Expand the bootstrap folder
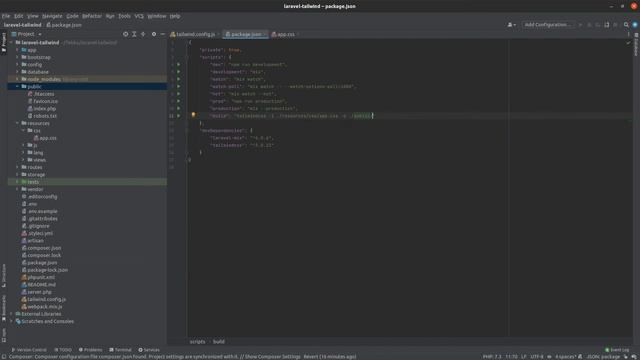The width and height of the screenshot is (640, 360). click(x=17, y=57)
